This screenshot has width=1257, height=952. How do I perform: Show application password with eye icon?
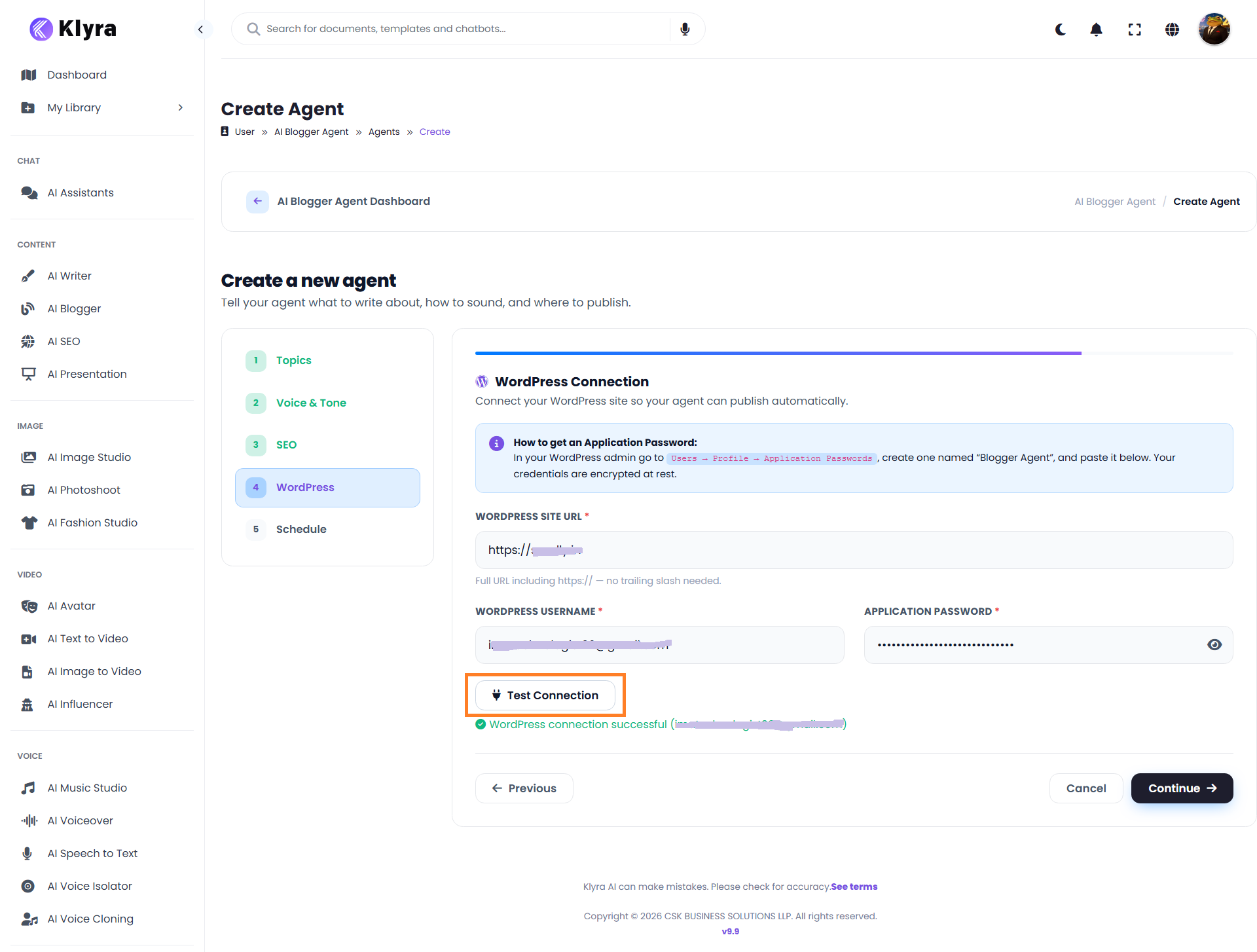pos(1214,645)
